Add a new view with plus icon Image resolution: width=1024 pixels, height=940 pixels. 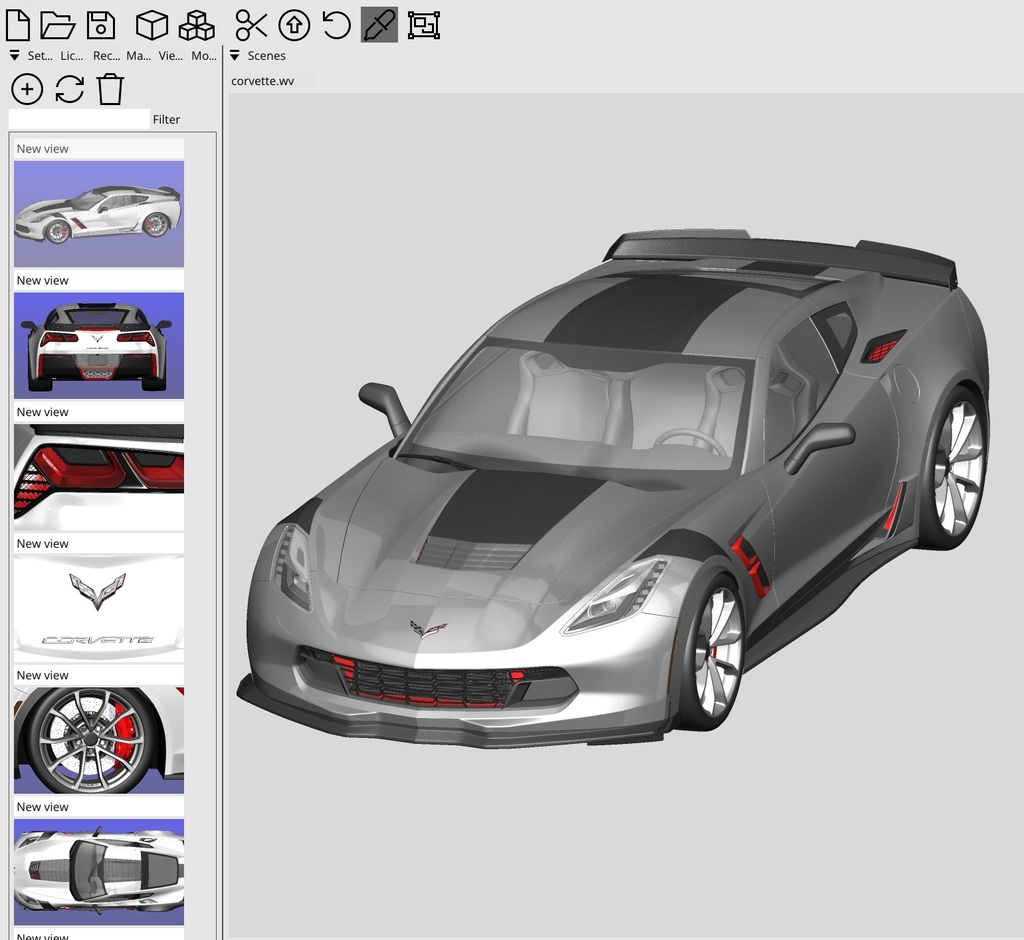click(27, 89)
